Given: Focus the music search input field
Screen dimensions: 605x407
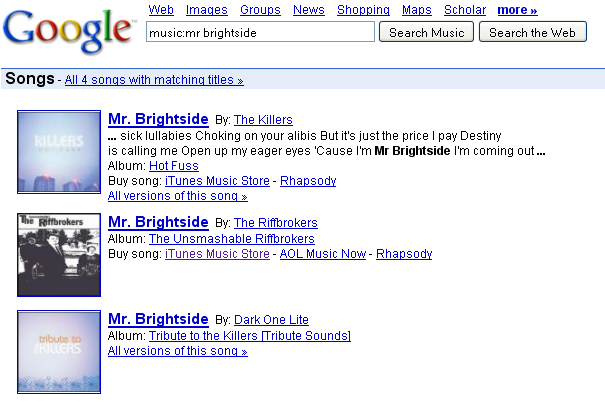Looking at the screenshot, I should pos(260,32).
